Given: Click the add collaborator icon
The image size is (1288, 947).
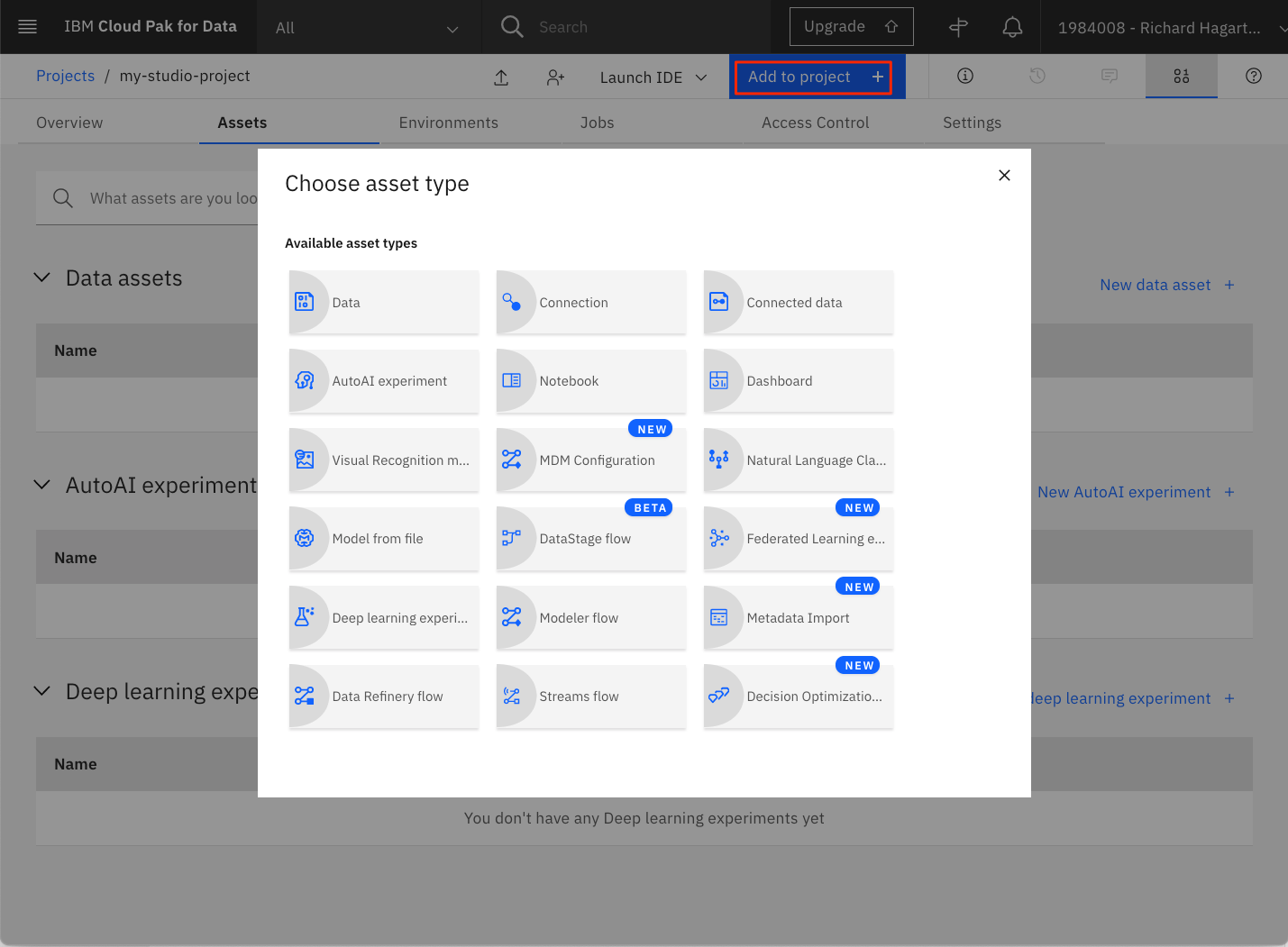Looking at the screenshot, I should (x=555, y=77).
